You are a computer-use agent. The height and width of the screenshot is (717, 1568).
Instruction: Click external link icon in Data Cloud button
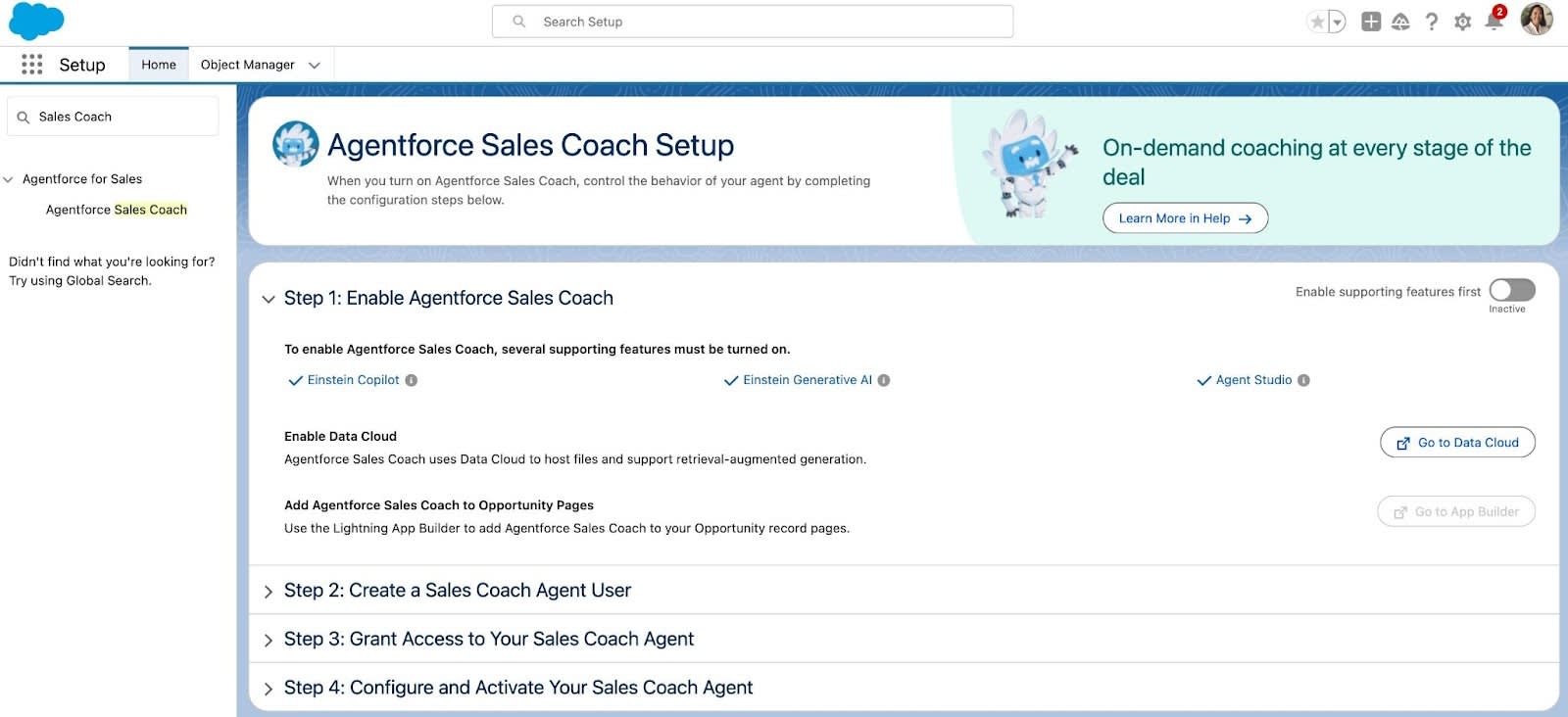(x=1403, y=444)
